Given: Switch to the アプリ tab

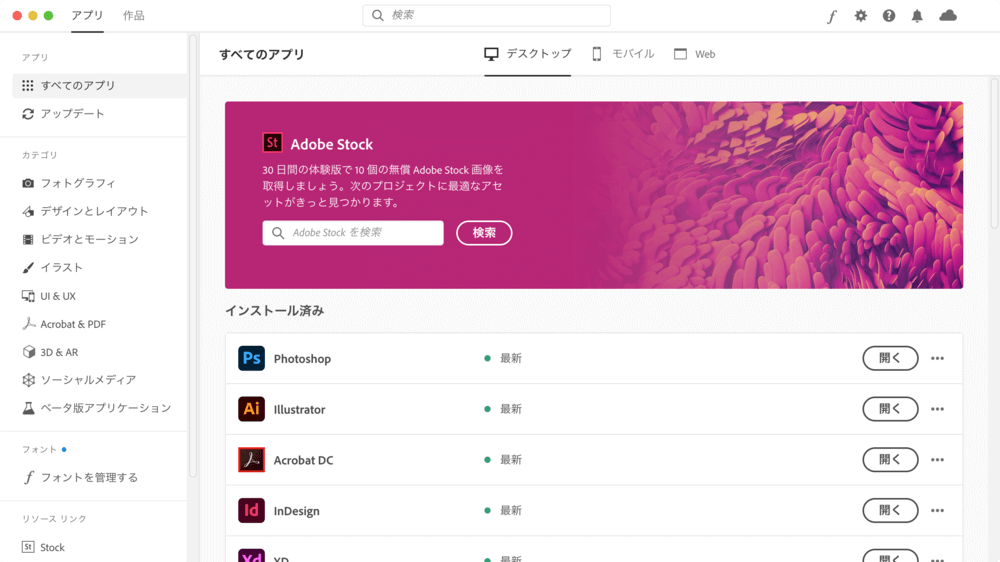Looking at the screenshot, I should pos(87,15).
